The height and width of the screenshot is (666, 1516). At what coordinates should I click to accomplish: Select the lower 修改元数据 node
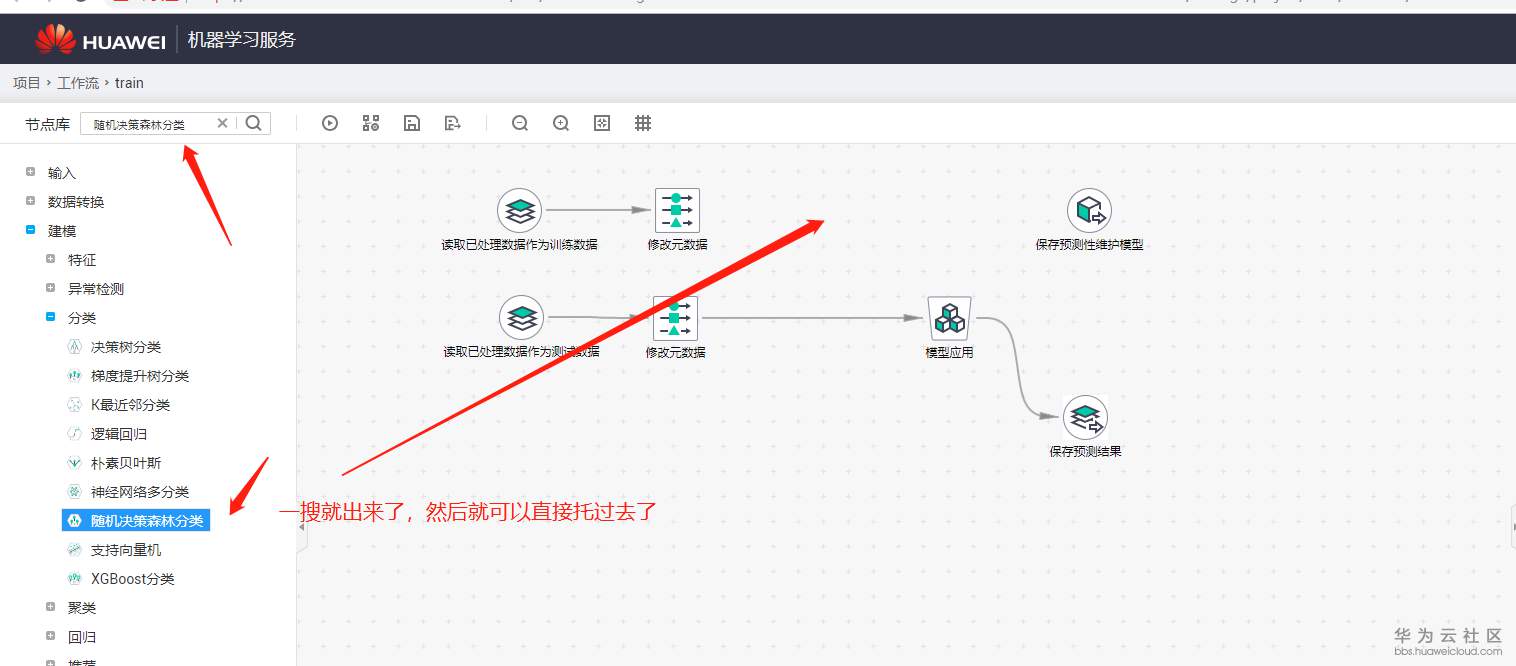pos(675,318)
